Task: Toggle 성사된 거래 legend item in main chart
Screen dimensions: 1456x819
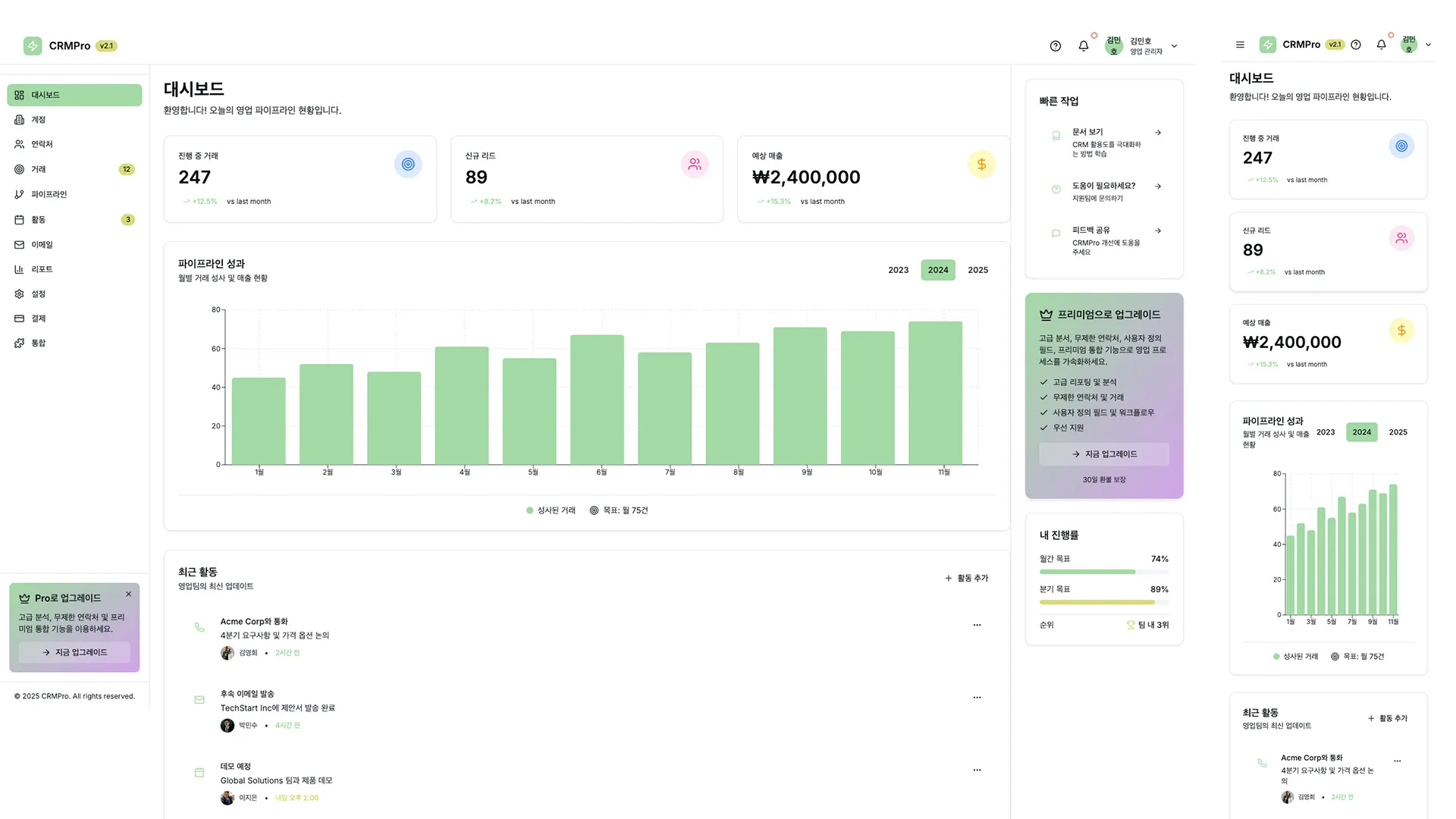Action: click(551, 510)
